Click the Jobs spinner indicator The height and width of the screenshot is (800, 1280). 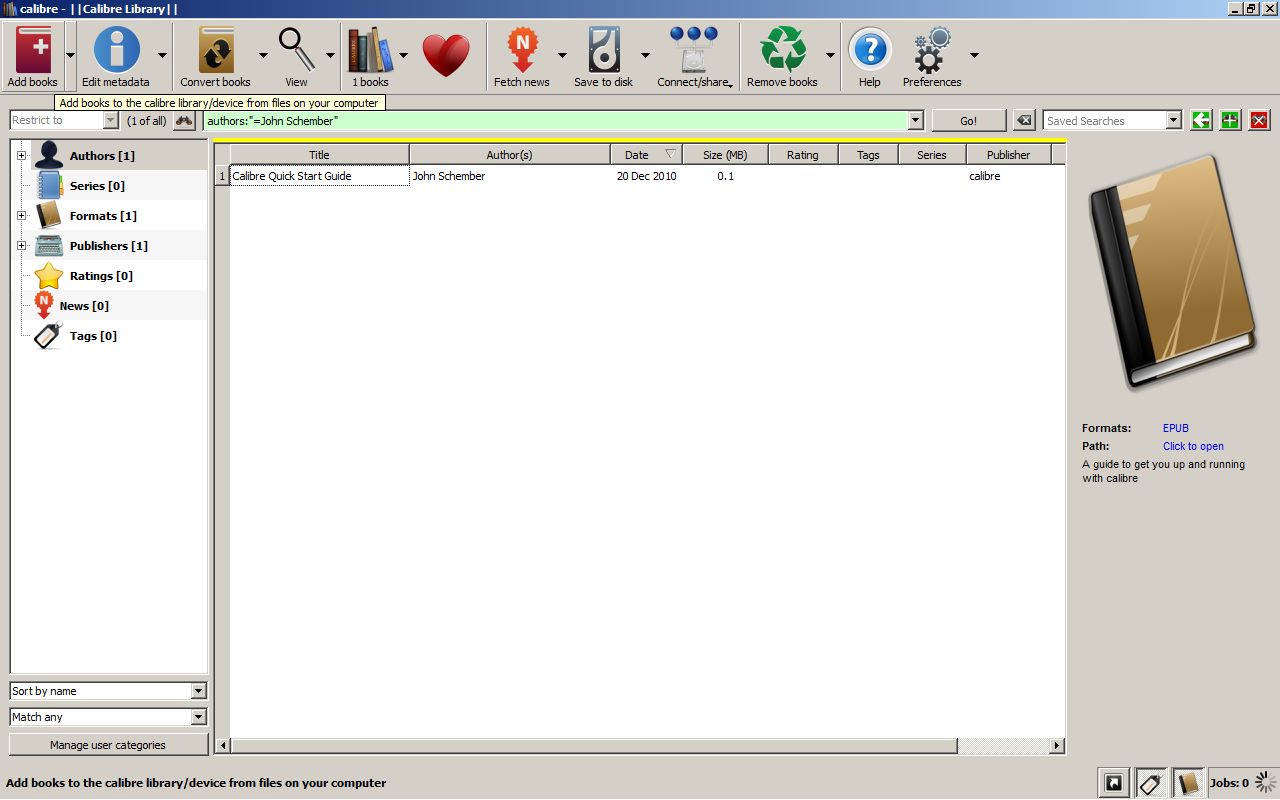click(x=1266, y=782)
